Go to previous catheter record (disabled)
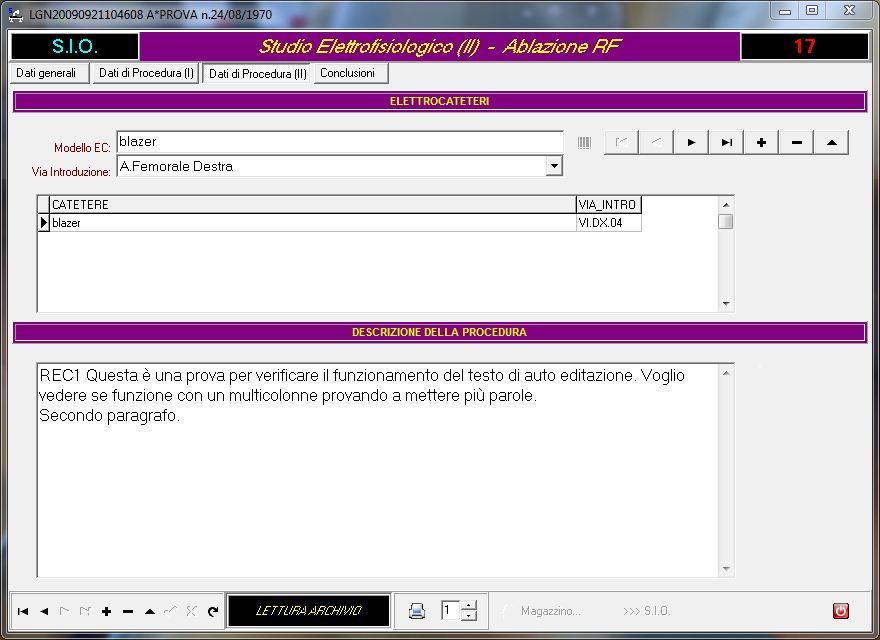Screen dimensions: 880x640 pos(656,143)
